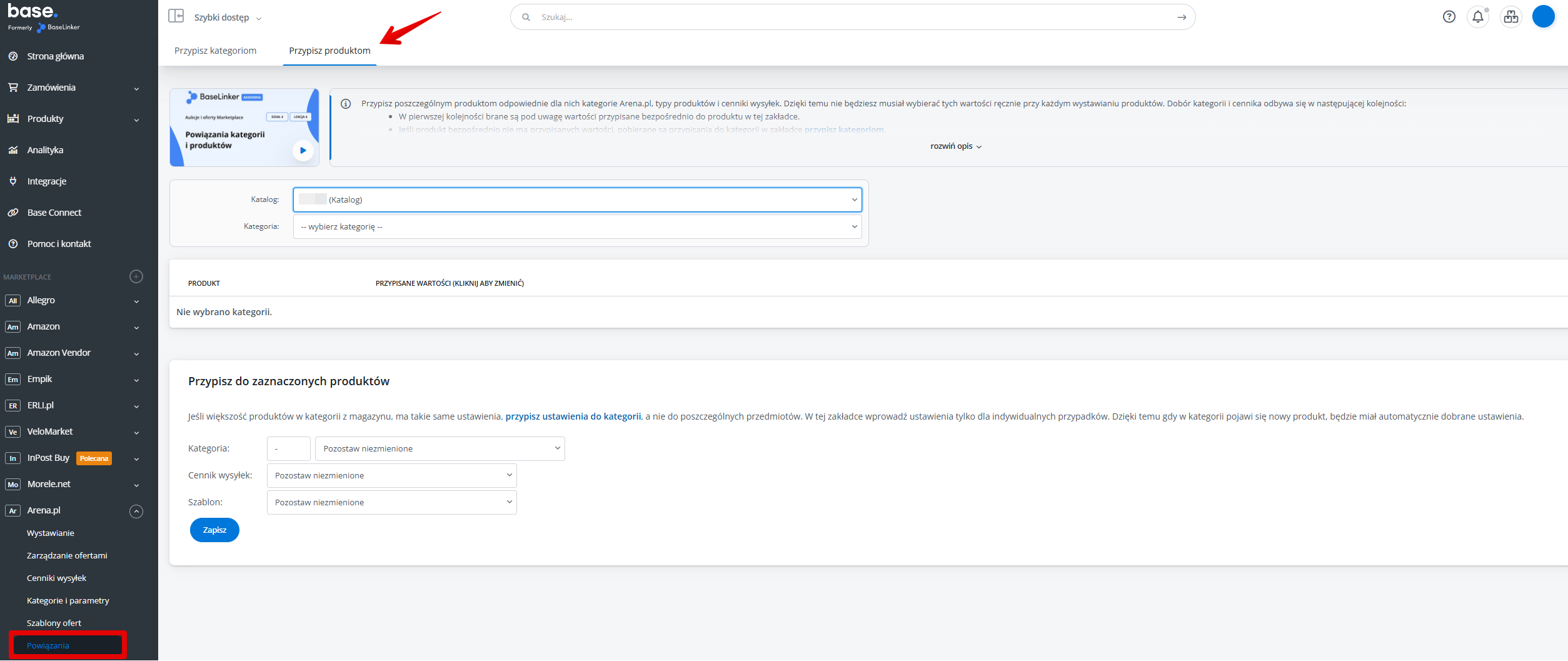Open the notifications bell icon
The width and height of the screenshot is (1568, 661).
(x=1477, y=17)
